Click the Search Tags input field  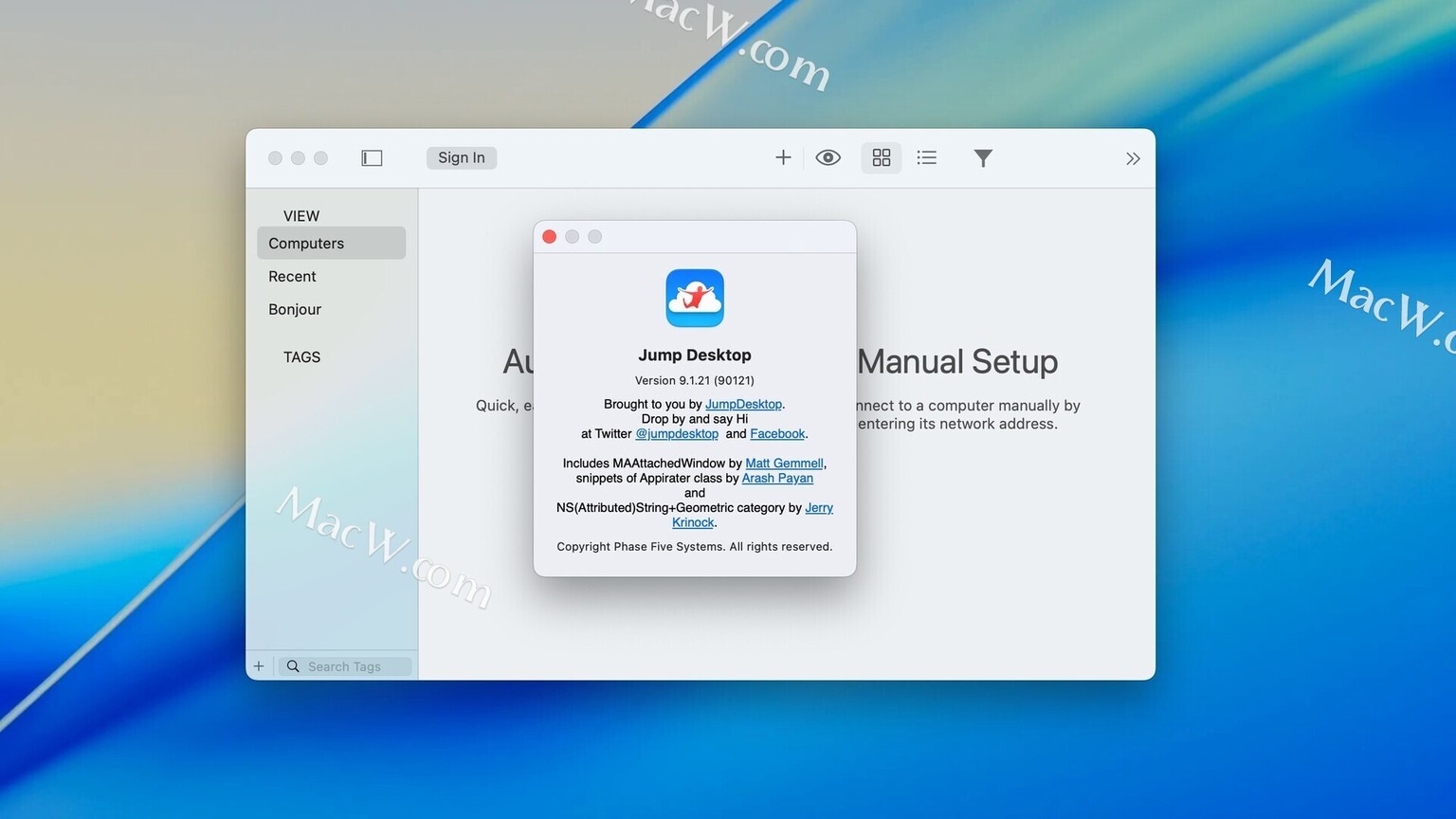tap(345, 667)
